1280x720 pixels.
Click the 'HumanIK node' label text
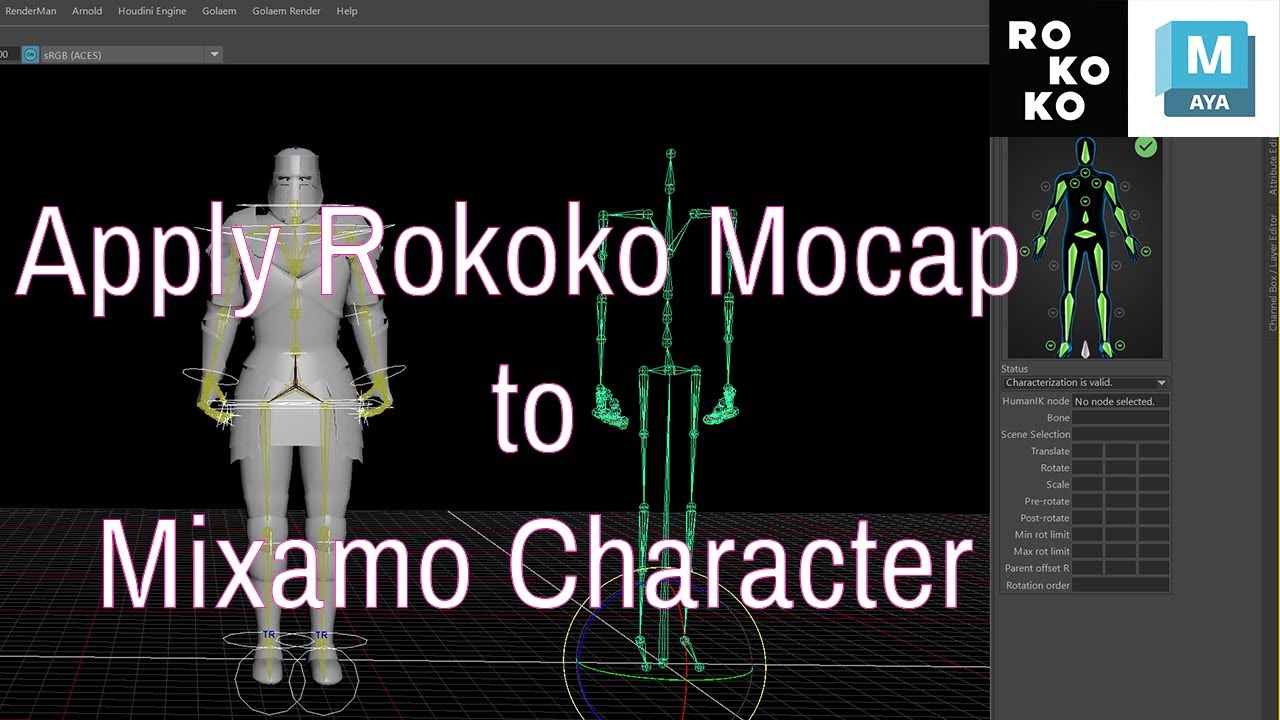point(1036,401)
